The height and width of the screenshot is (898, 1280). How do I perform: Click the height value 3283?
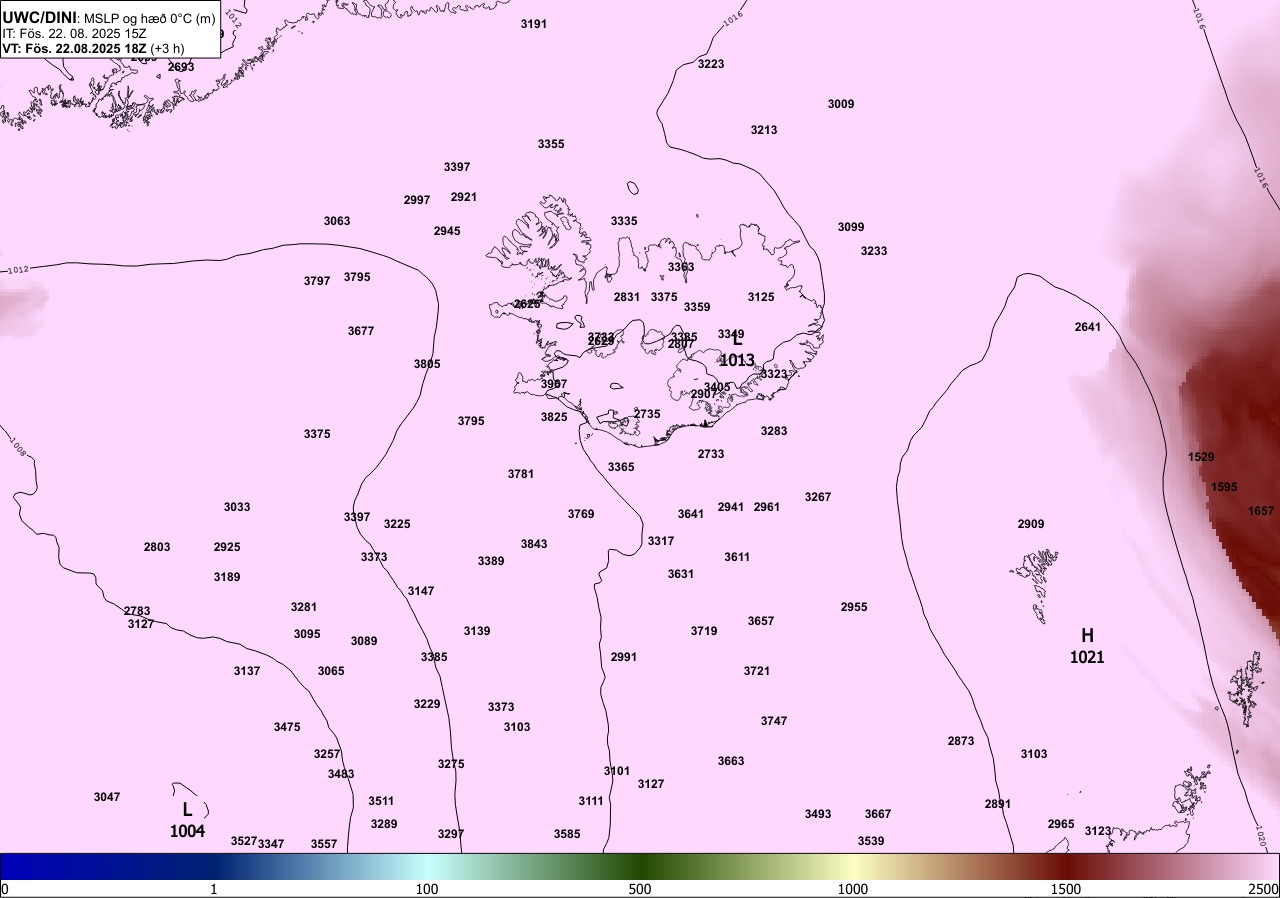pos(774,431)
